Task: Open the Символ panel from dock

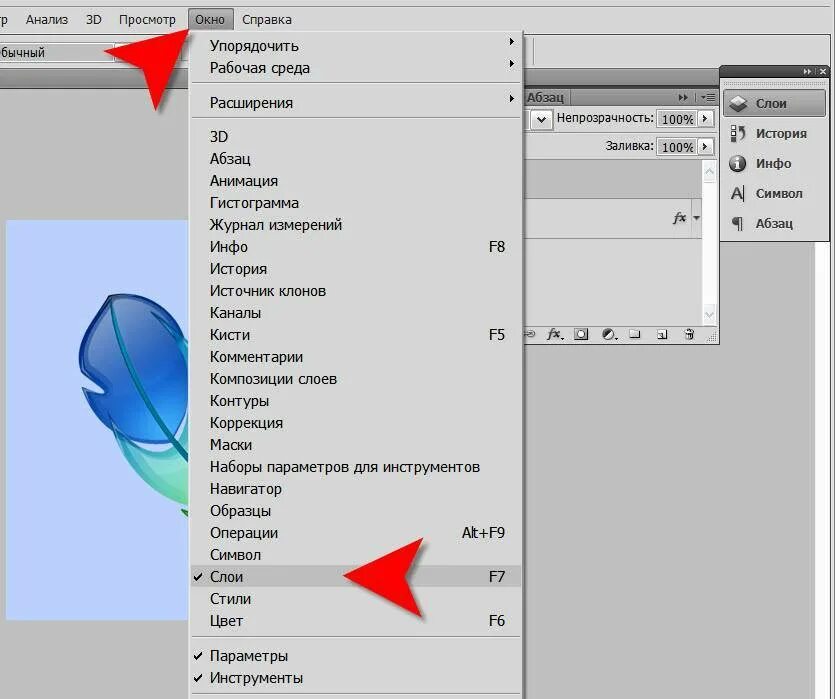Action: pos(774,193)
